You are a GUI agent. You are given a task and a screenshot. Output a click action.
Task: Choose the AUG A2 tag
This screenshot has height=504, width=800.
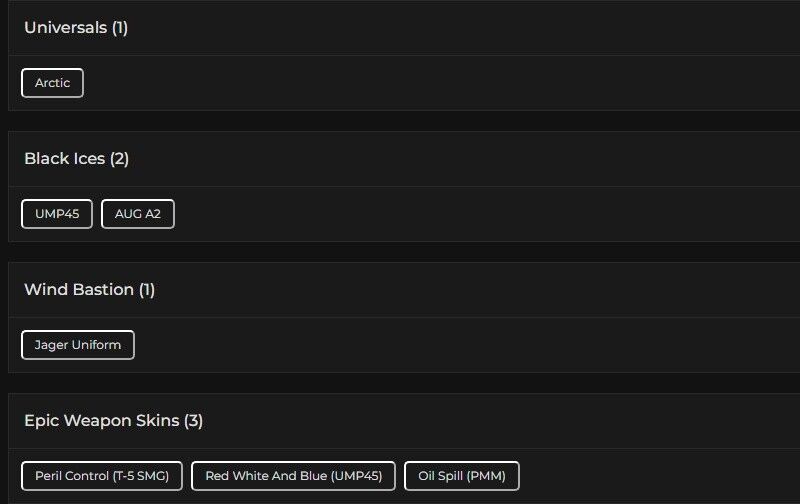coord(138,214)
